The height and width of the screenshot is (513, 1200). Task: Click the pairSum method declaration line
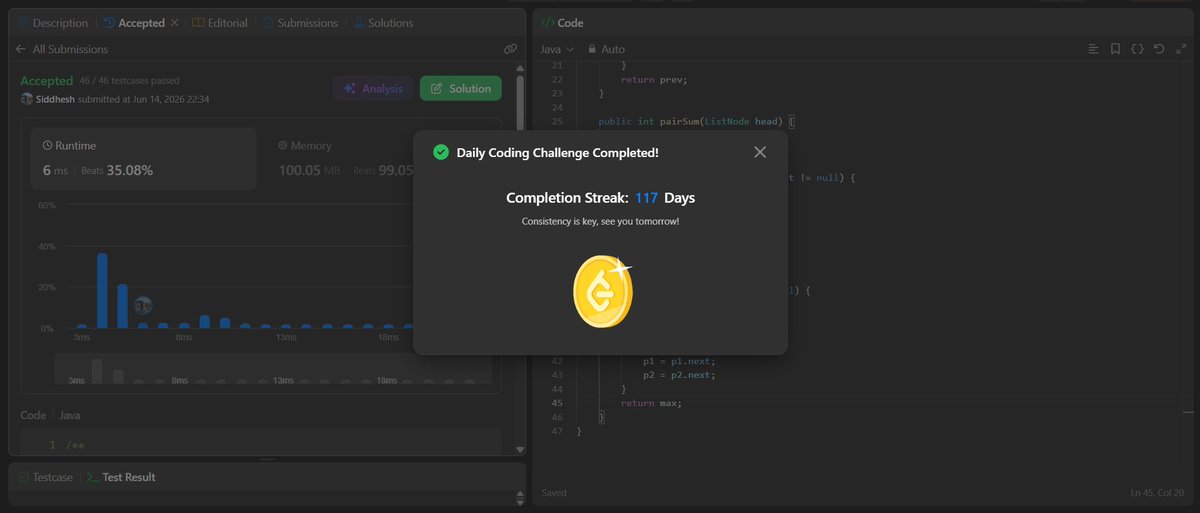[696, 121]
